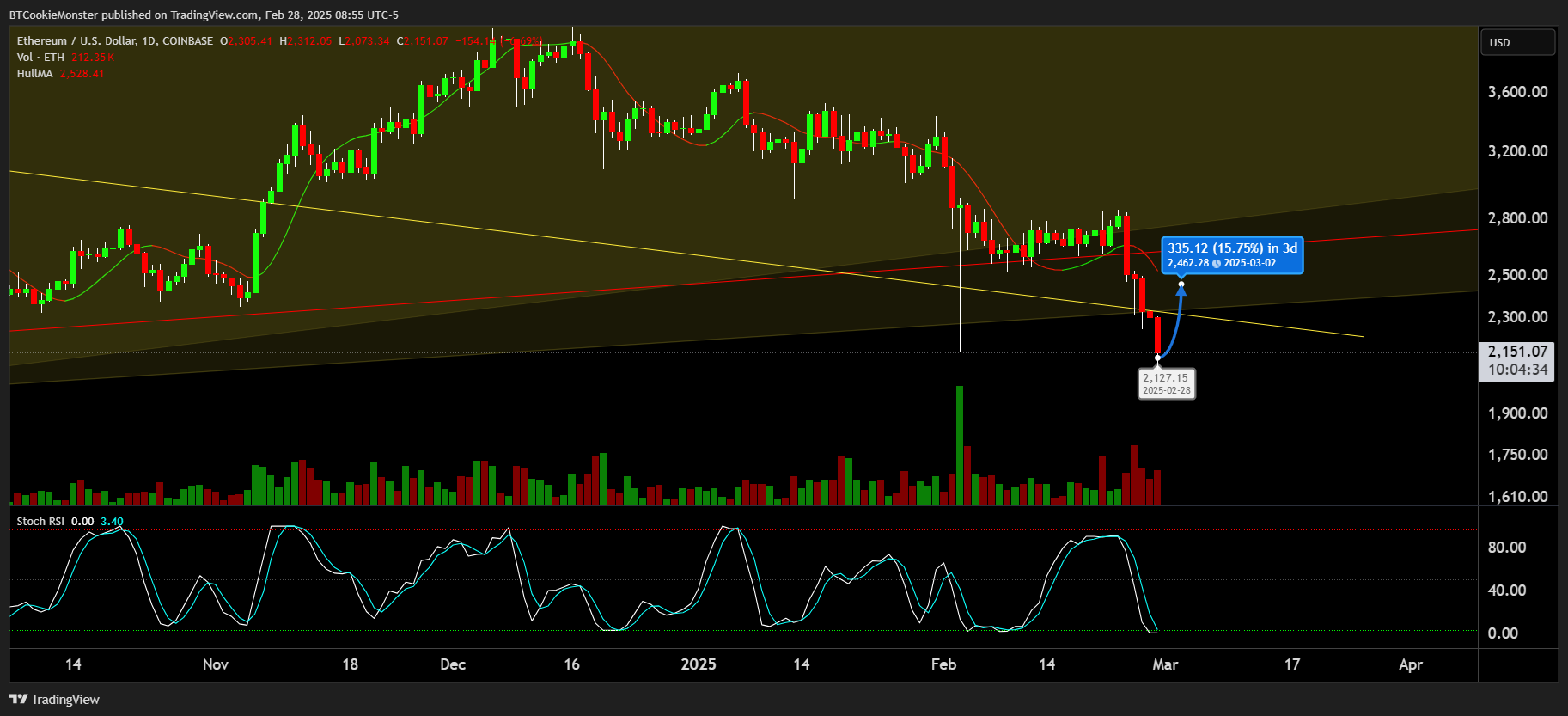Click the BTCookieMonster published header text

[204, 15]
